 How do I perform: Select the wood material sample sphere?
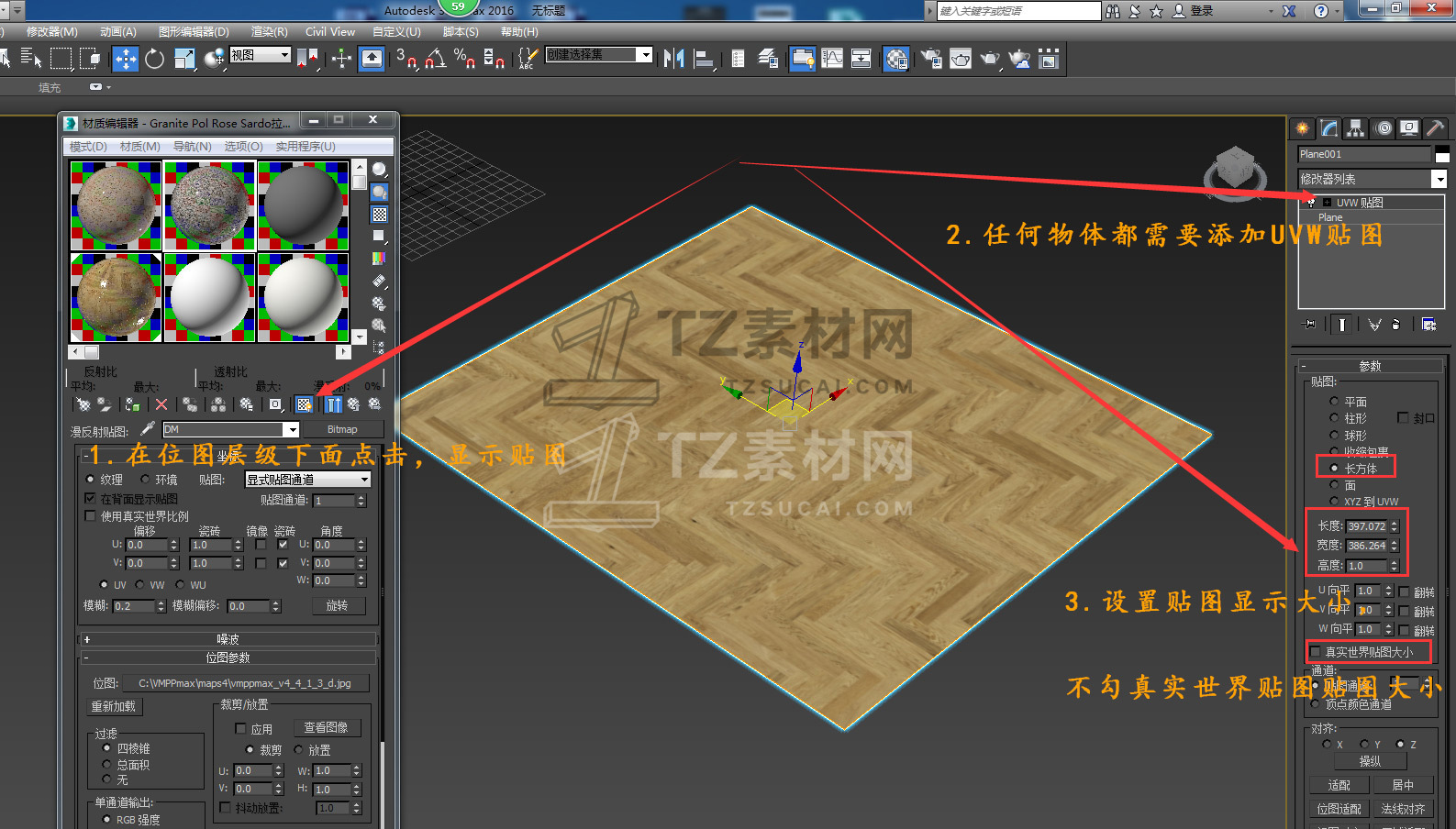tap(117, 297)
